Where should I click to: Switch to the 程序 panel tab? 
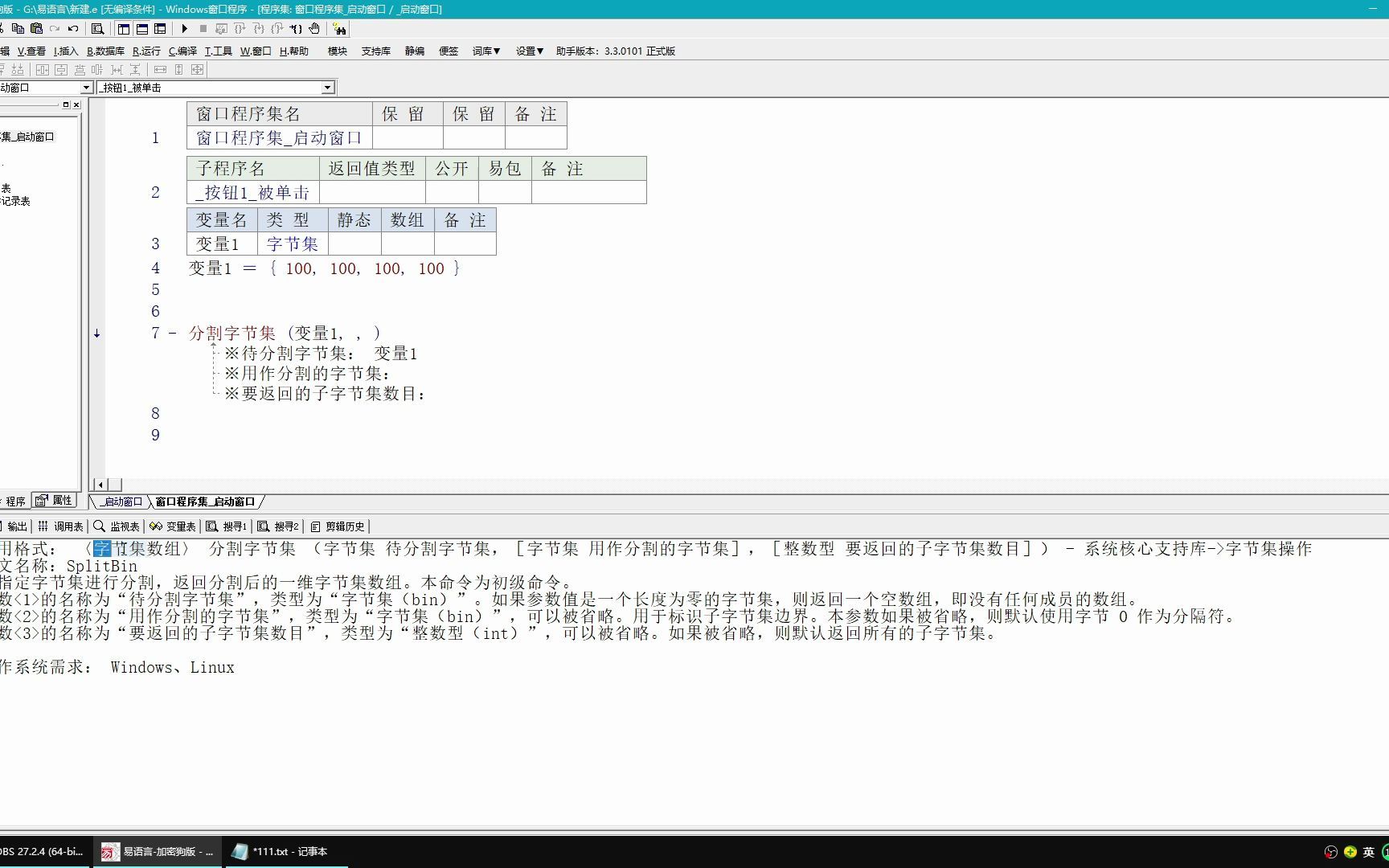15,501
